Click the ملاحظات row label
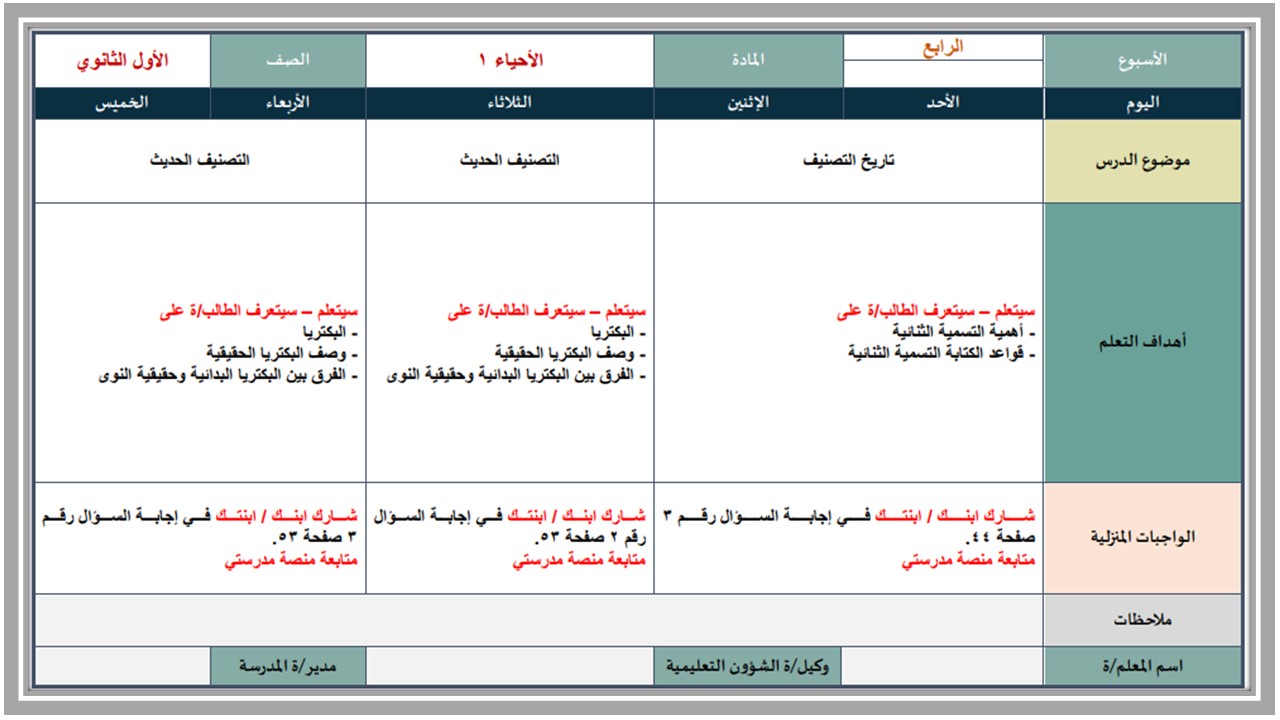The image size is (1280, 720). (x=1142, y=620)
